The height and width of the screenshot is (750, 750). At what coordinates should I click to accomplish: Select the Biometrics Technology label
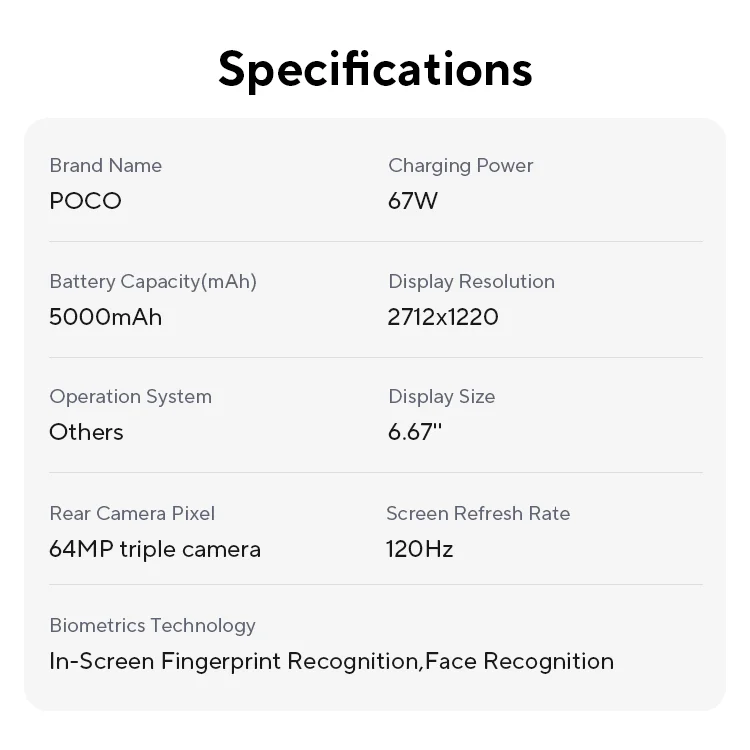(152, 625)
